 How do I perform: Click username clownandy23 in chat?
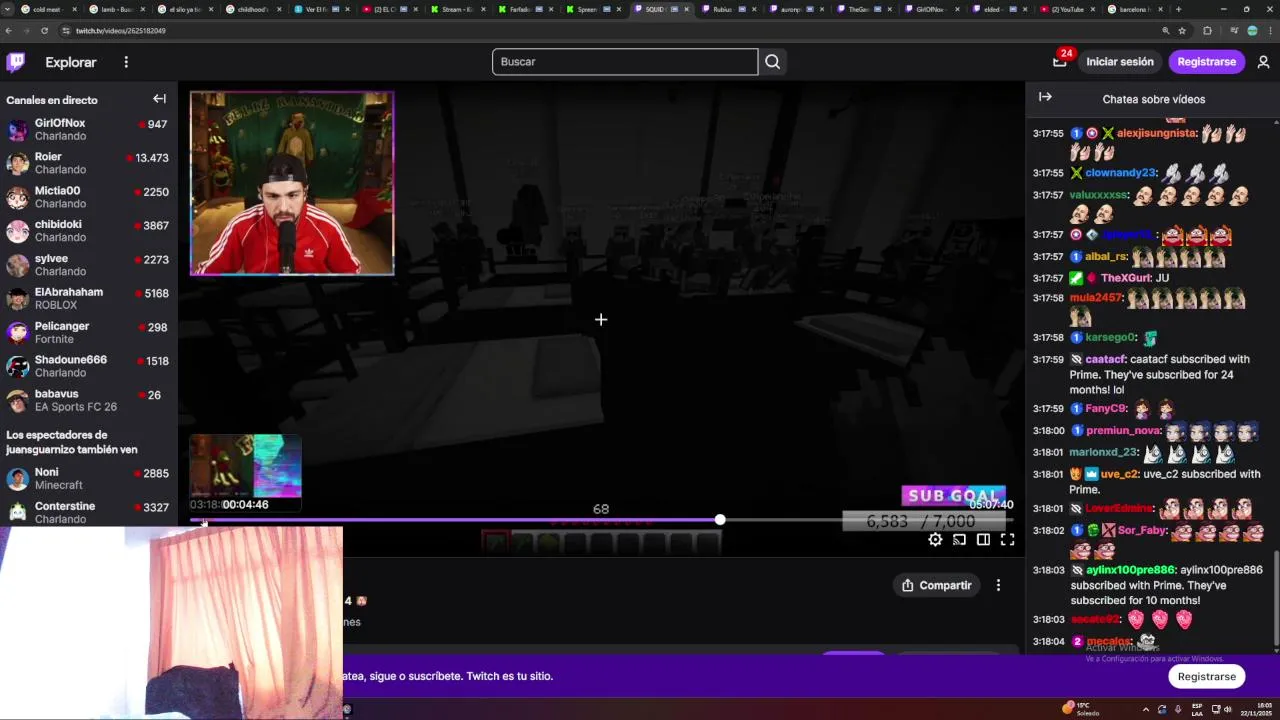1120,173
